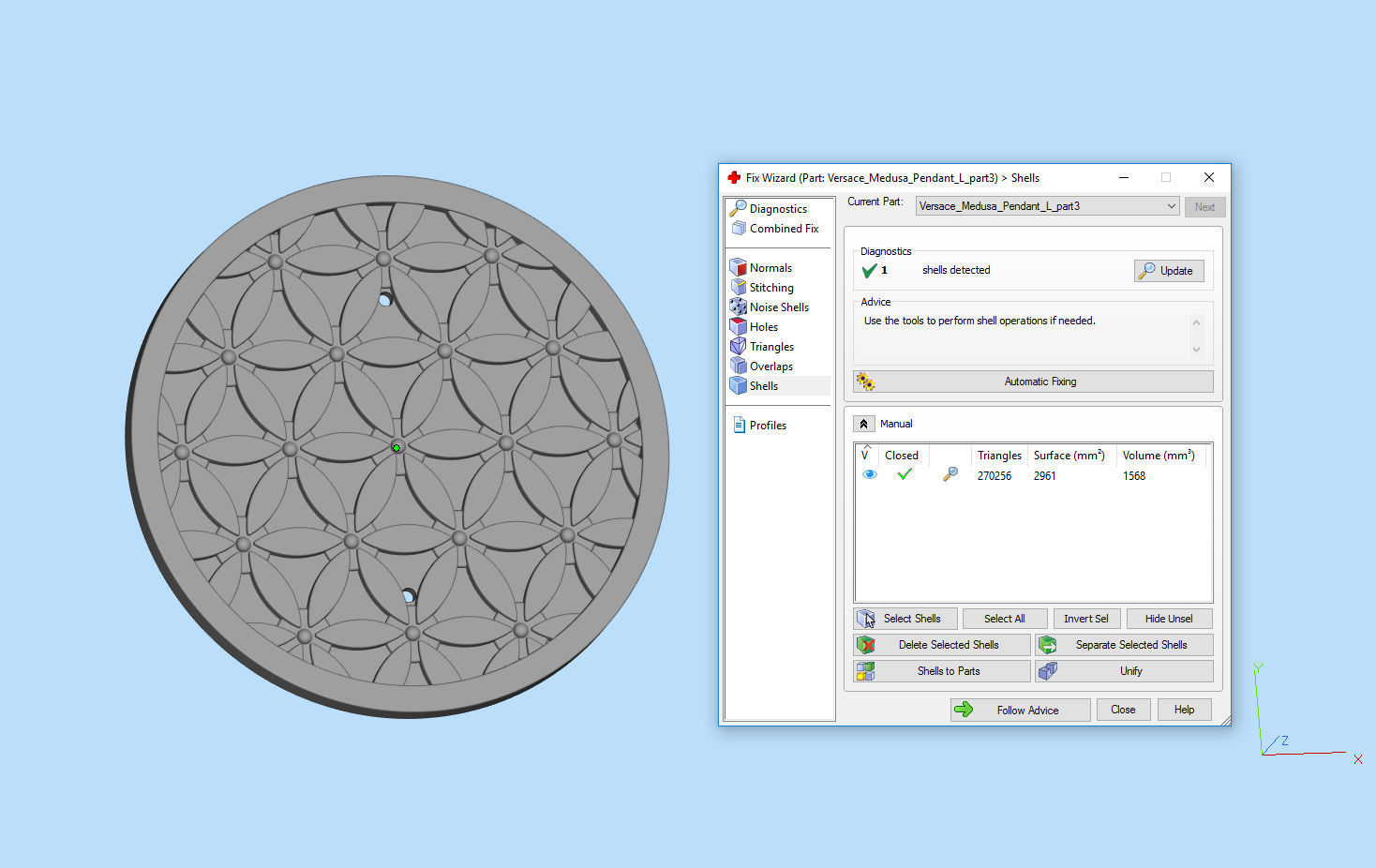Click the V column header
The image size is (1376, 868).
(x=865, y=455)
